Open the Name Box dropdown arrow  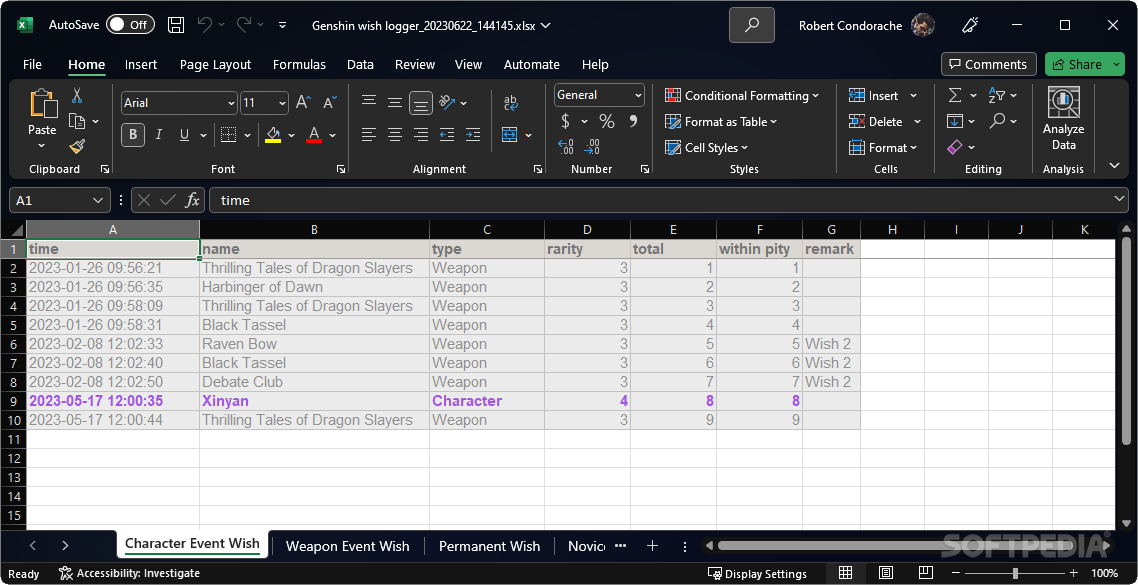(98, 200)
